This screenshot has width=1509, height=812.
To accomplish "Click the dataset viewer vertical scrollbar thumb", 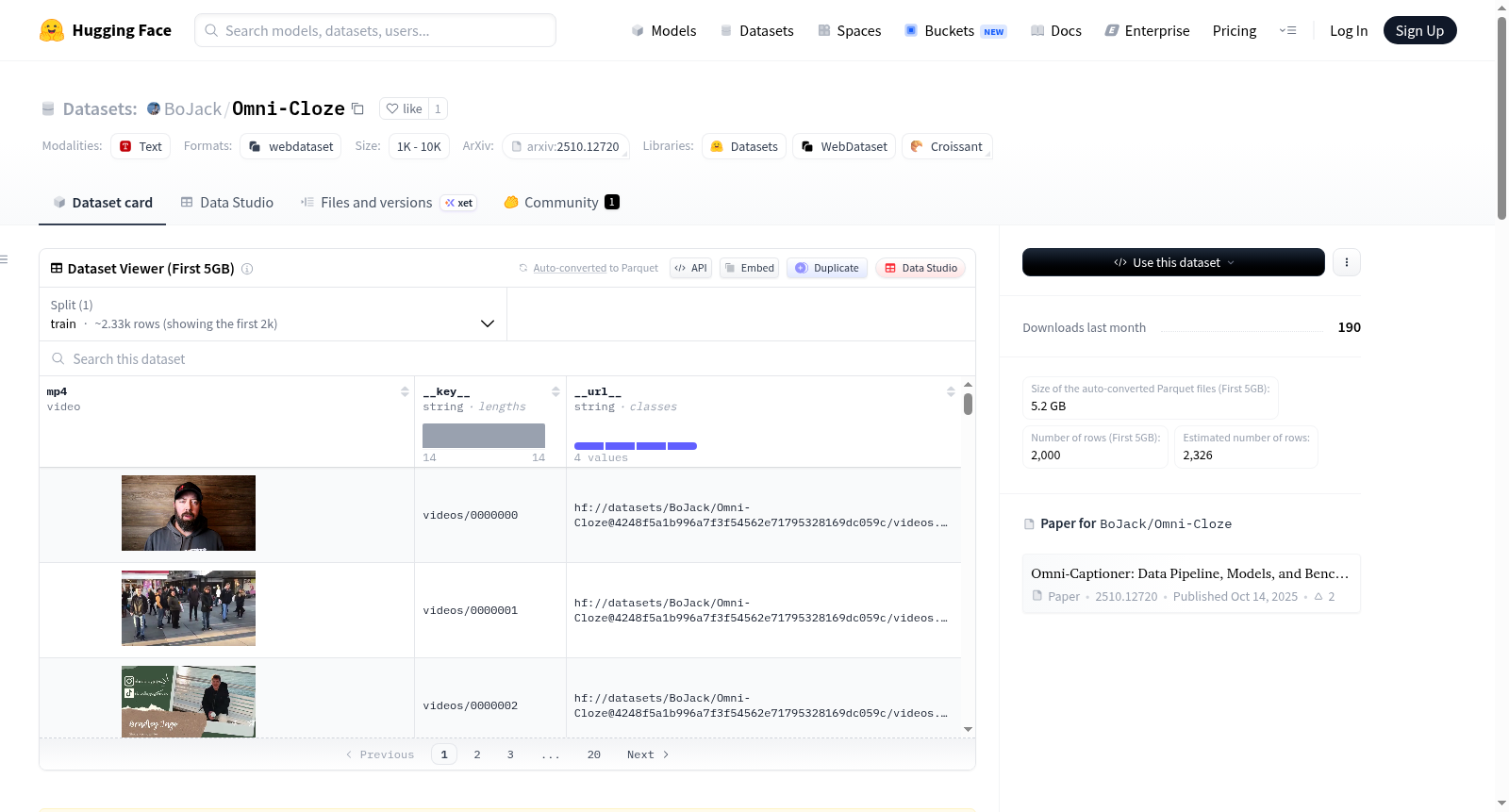I will click(x=968, y=405).
